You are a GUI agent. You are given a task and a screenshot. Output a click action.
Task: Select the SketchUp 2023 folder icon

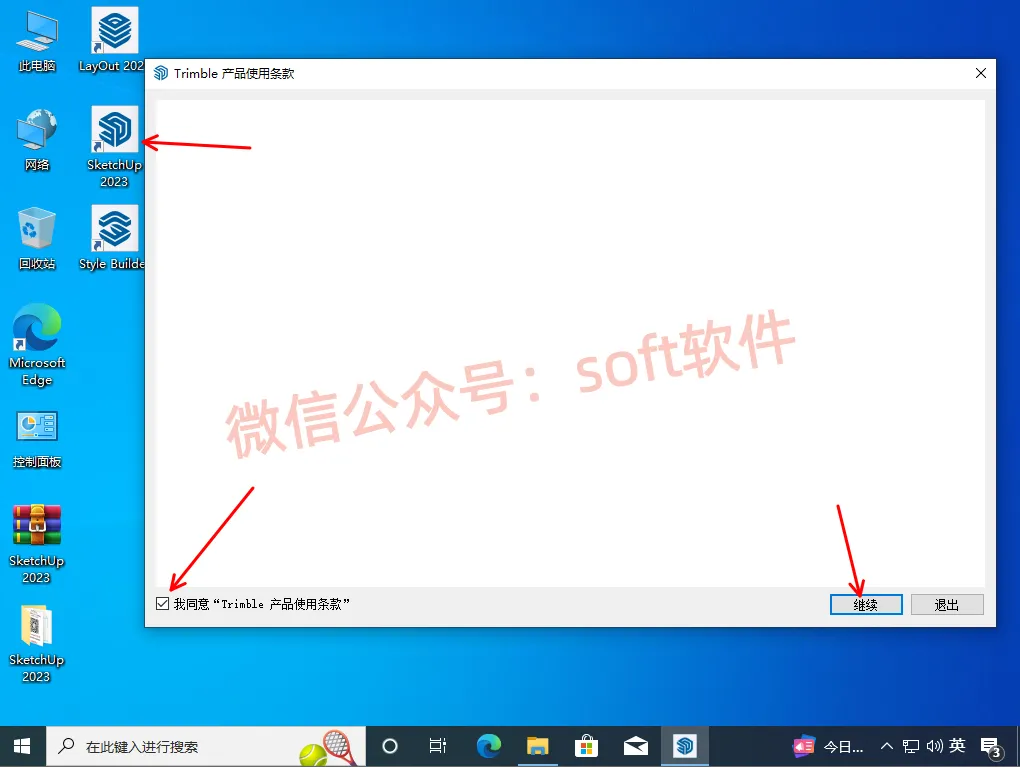tap(37, 644)
